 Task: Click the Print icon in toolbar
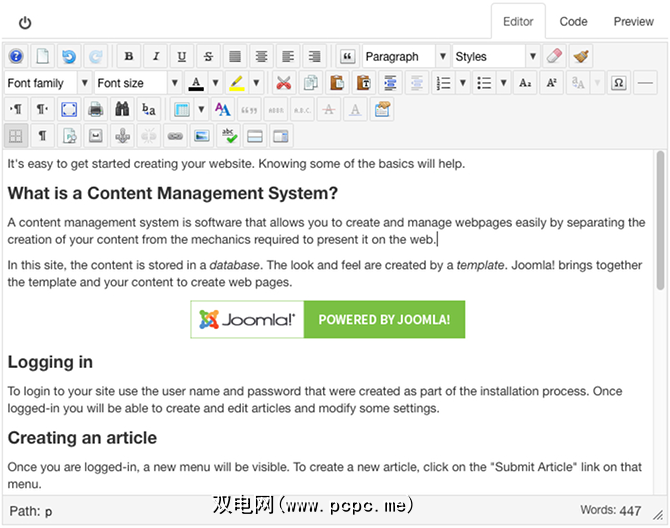96,109
